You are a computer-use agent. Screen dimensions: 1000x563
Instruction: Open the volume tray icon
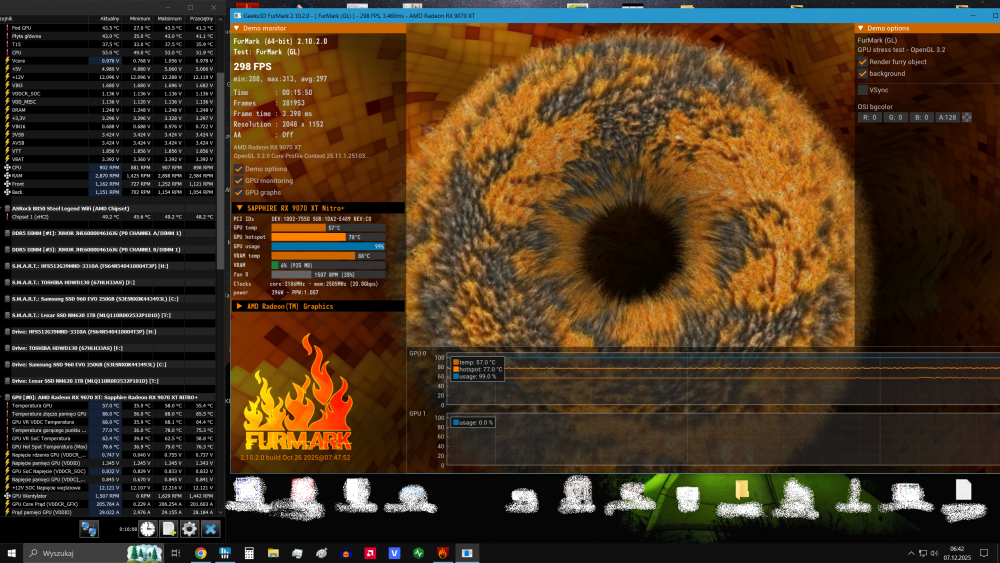coord(934,553)
